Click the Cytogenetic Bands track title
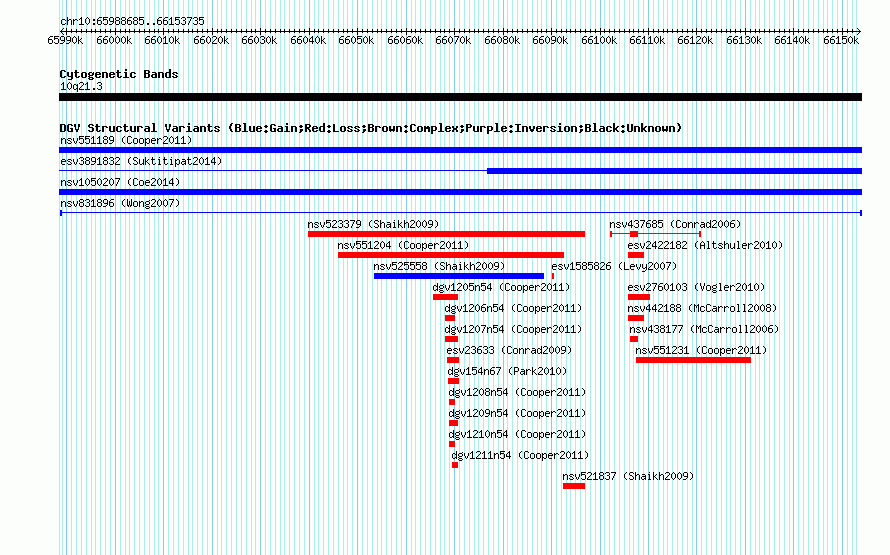 click(119, 74)
